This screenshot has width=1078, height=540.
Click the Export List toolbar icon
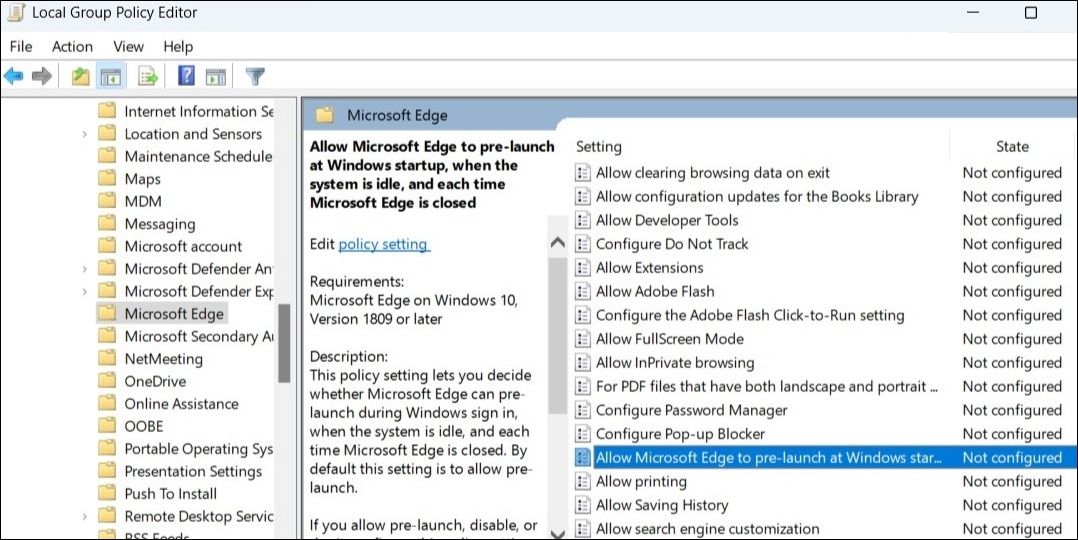(148, 77)
